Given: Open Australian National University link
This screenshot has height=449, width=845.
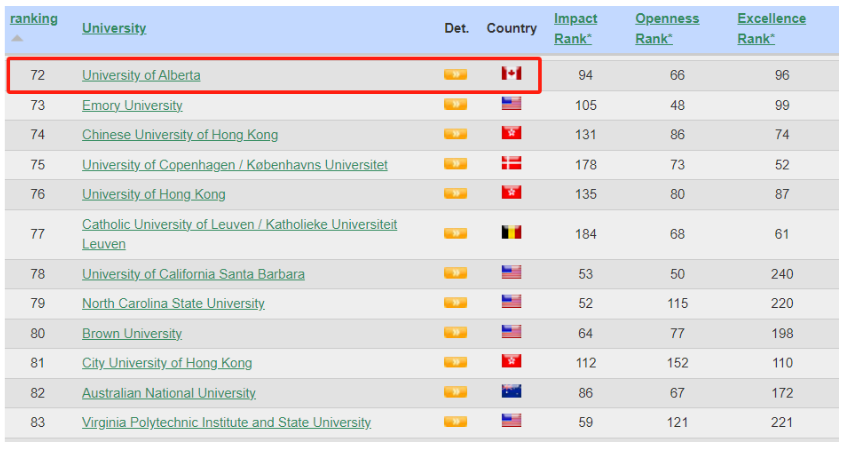Looking at the screenshot, I should (169, 393).
